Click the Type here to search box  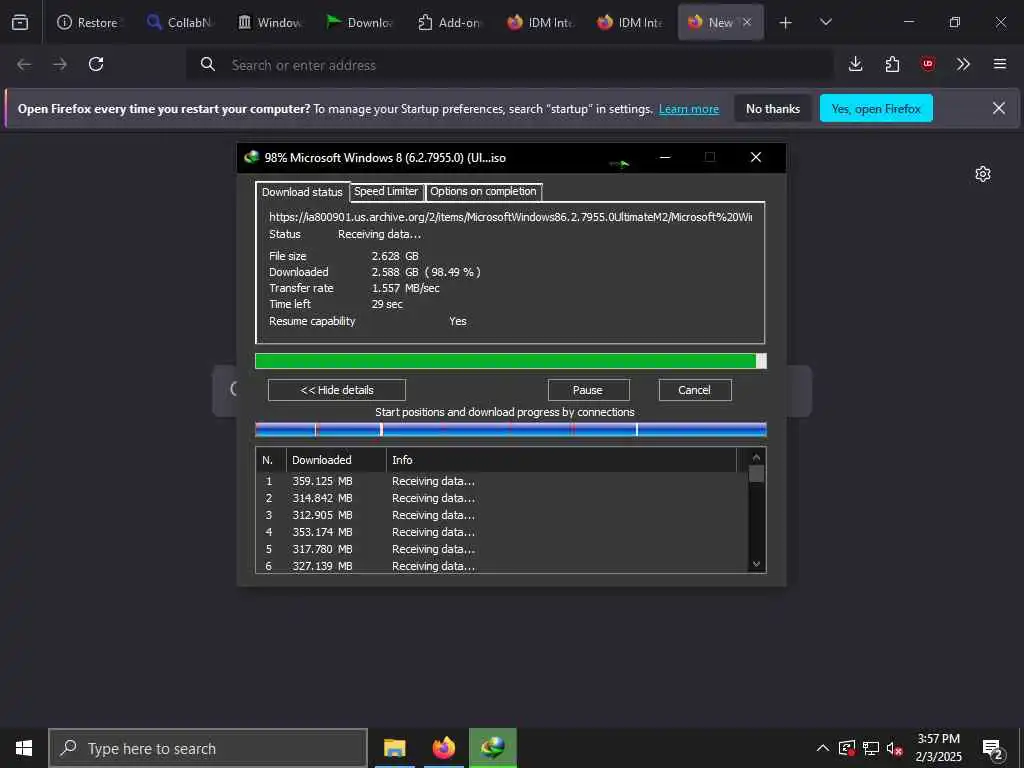(x=208, y=748)
